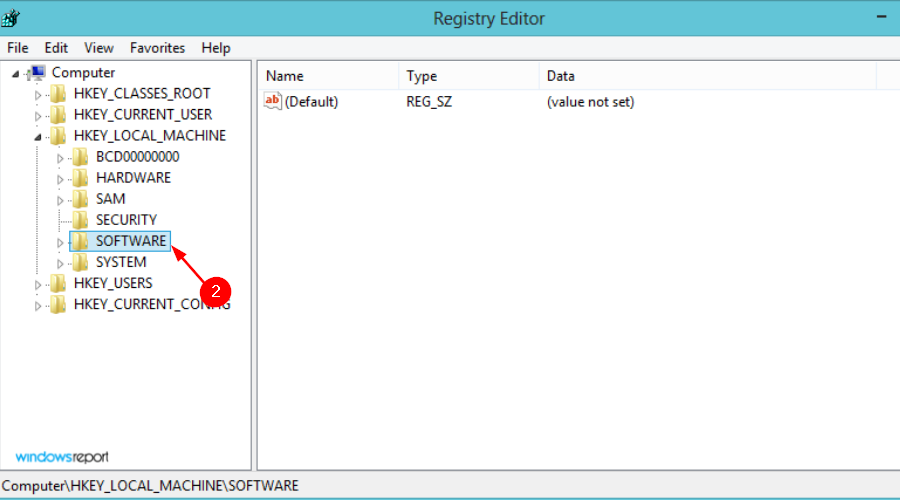Select the HKEY_LOCAL_MACHINE label
The height and width of the screenshot is (500, 900).
150,136
